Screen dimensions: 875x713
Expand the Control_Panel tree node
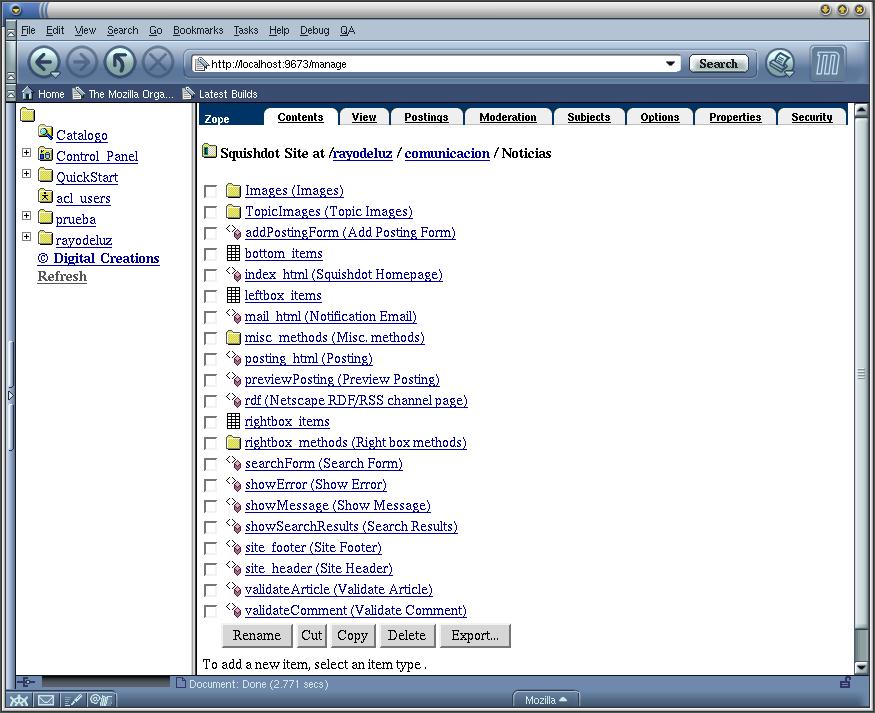point(26,152)
